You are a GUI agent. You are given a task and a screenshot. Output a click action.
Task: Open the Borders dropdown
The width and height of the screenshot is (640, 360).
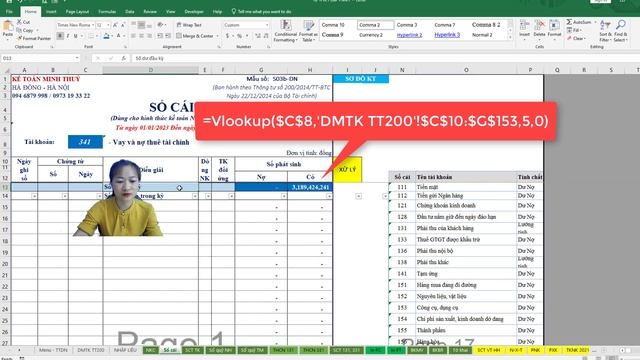coord(97,36)
